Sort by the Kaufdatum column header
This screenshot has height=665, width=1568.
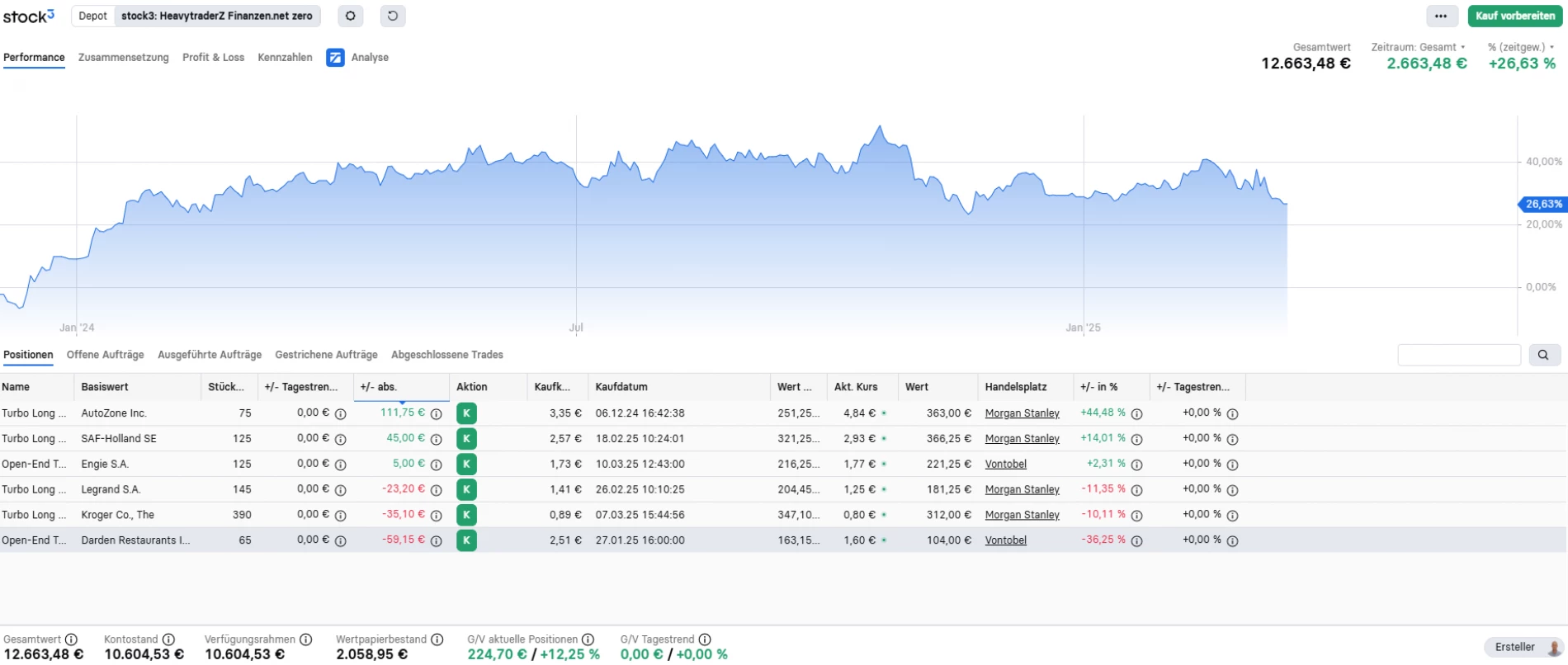(621, 387)
